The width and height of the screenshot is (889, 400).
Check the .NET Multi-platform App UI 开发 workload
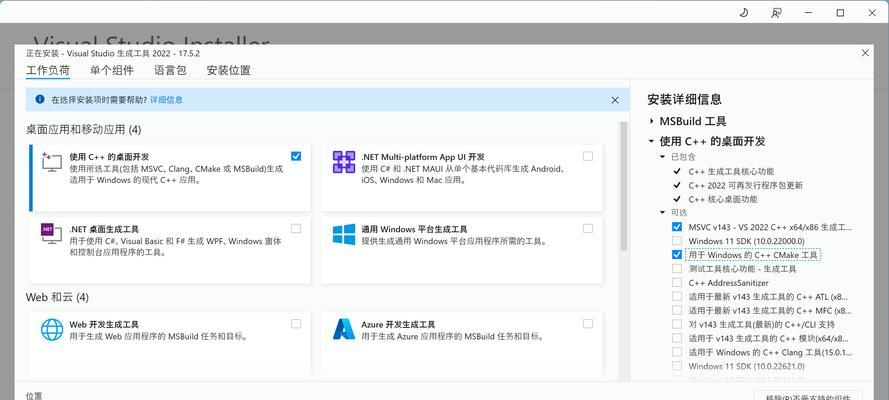click(588, 156)
